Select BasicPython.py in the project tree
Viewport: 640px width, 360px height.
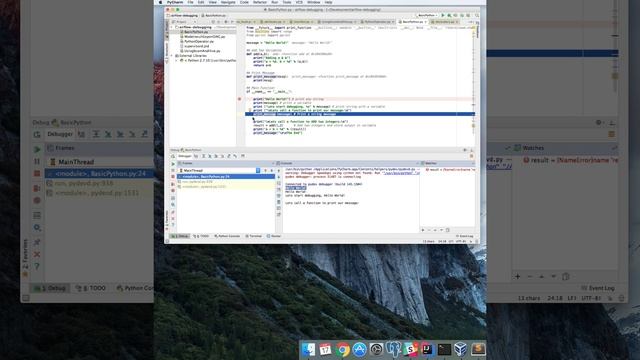coord(196,31)
